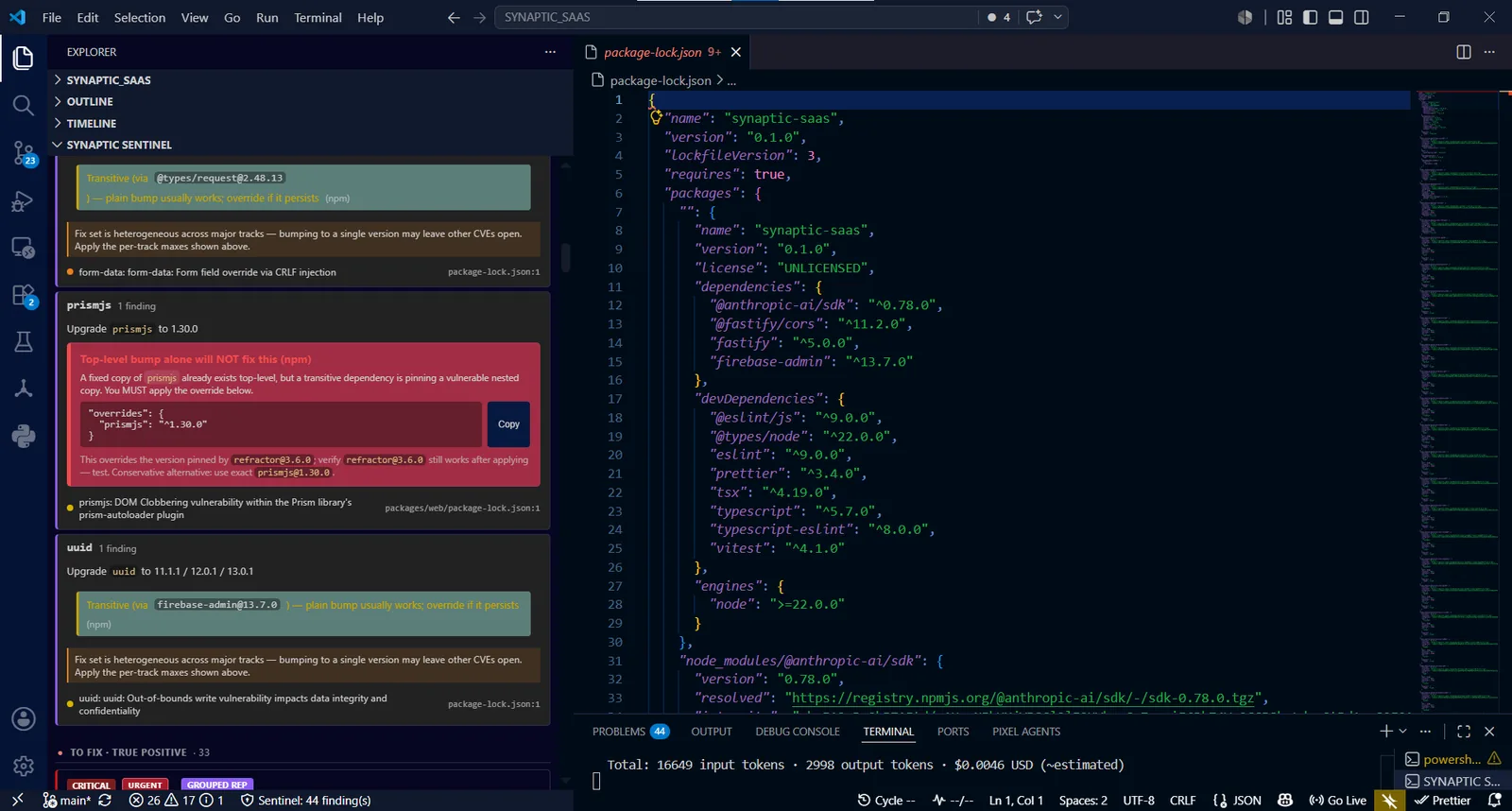The width and height of the screenshot is (1512, 811).
Task: Click Sentinel: 44 finding(s) in status bar
Action: (305, 800)
